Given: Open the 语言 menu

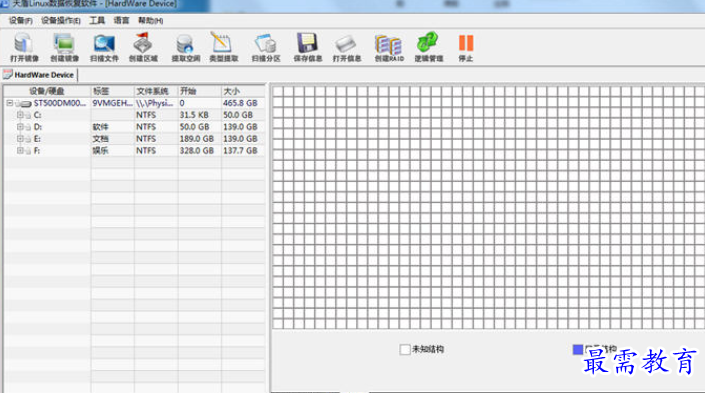Looking at the screenshot, I should pyautogui.click(x=121, y=21).
